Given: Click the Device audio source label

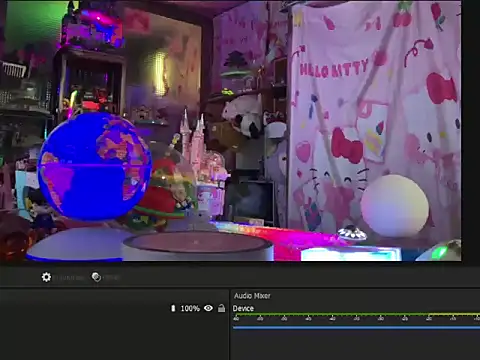Looking at the screenshot, I should click(x=243, y=308).
